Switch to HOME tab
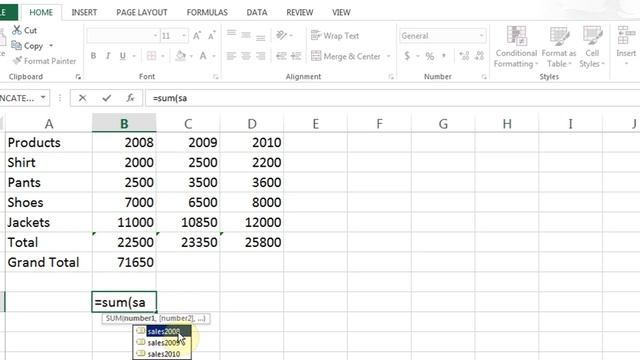This screenshot has width=640, height=360. 41,12
